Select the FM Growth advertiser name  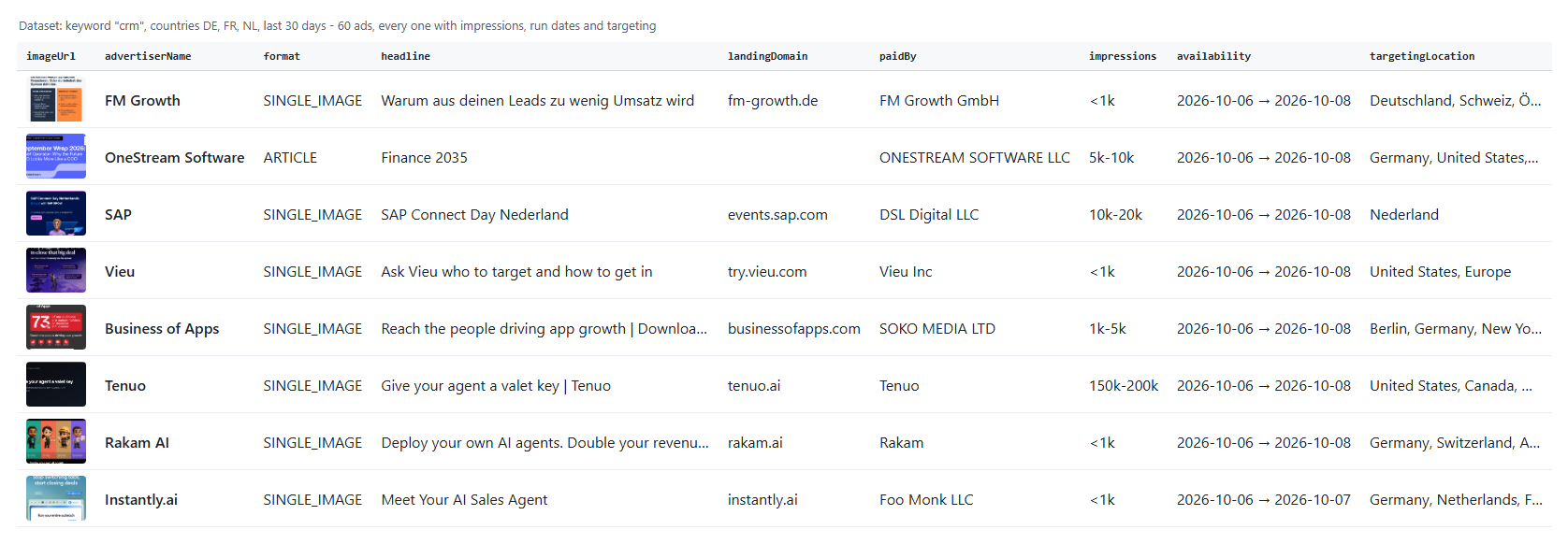(x=142, y=100)
